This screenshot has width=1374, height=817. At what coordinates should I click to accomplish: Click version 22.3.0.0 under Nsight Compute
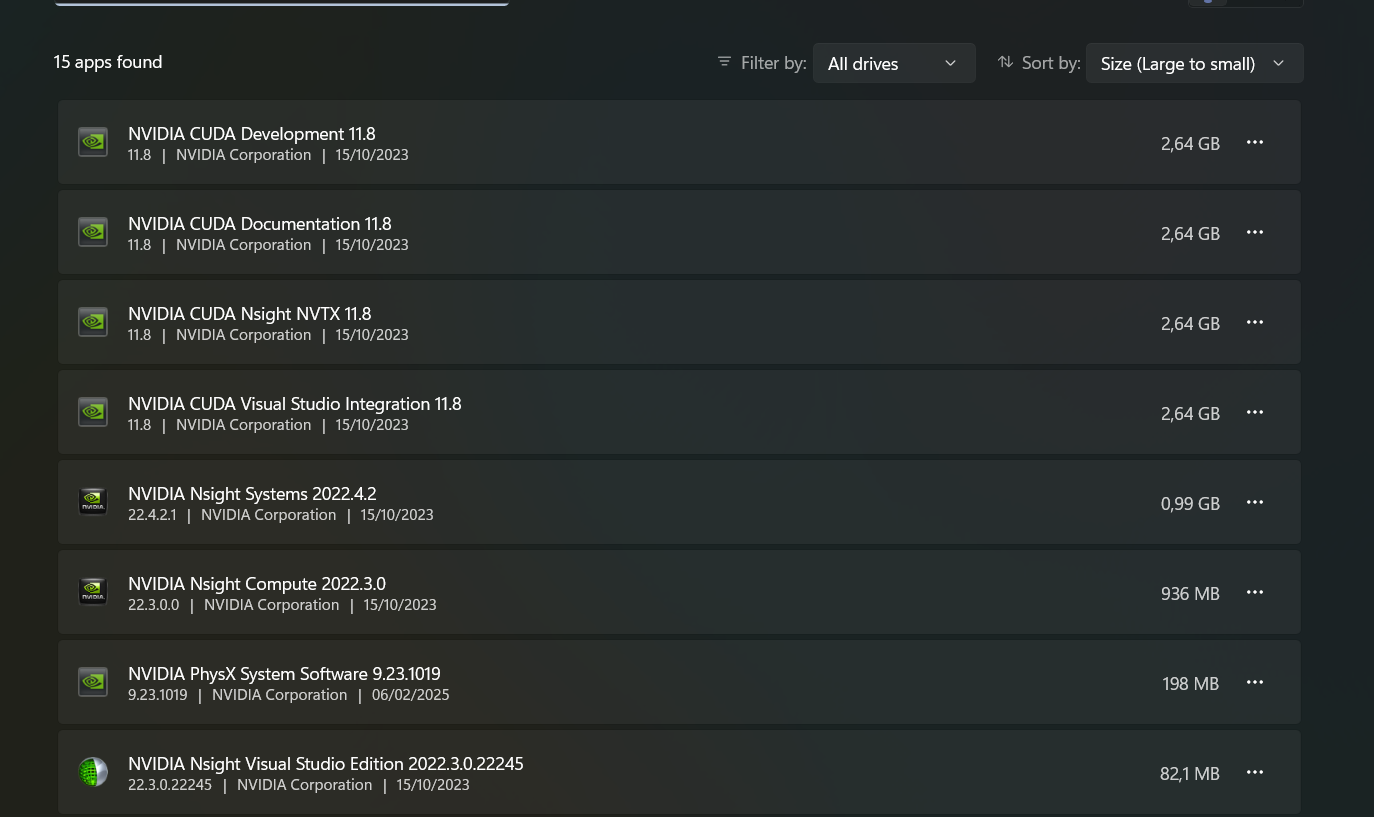[154, 605]
